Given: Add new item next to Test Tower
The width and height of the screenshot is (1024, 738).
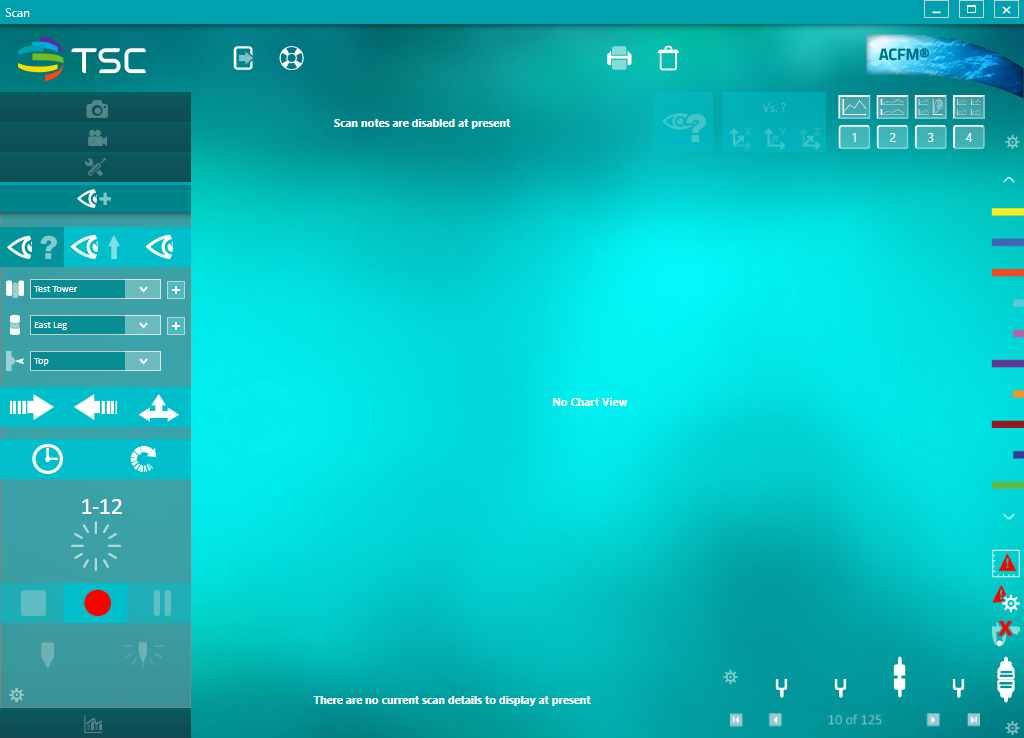Looking at the screenshot, I should tap(176, 290).
